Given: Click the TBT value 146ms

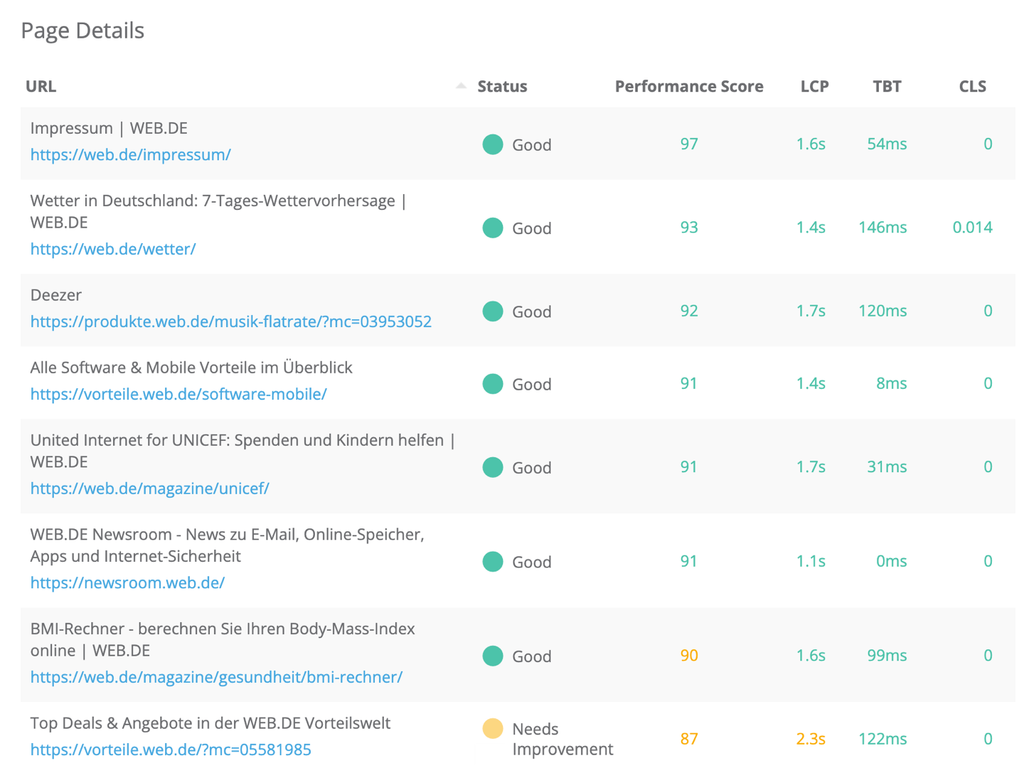Looking at the screenshot, I should click(882, 227).
